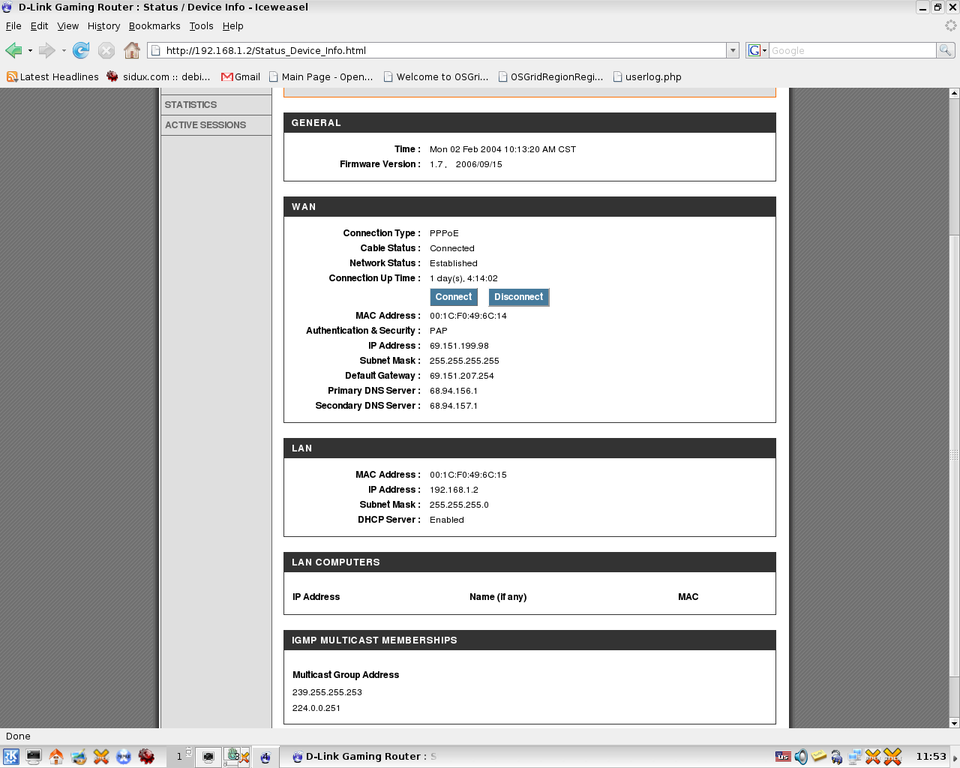Reload the current router page
The image size is (960, 768).
81,51
